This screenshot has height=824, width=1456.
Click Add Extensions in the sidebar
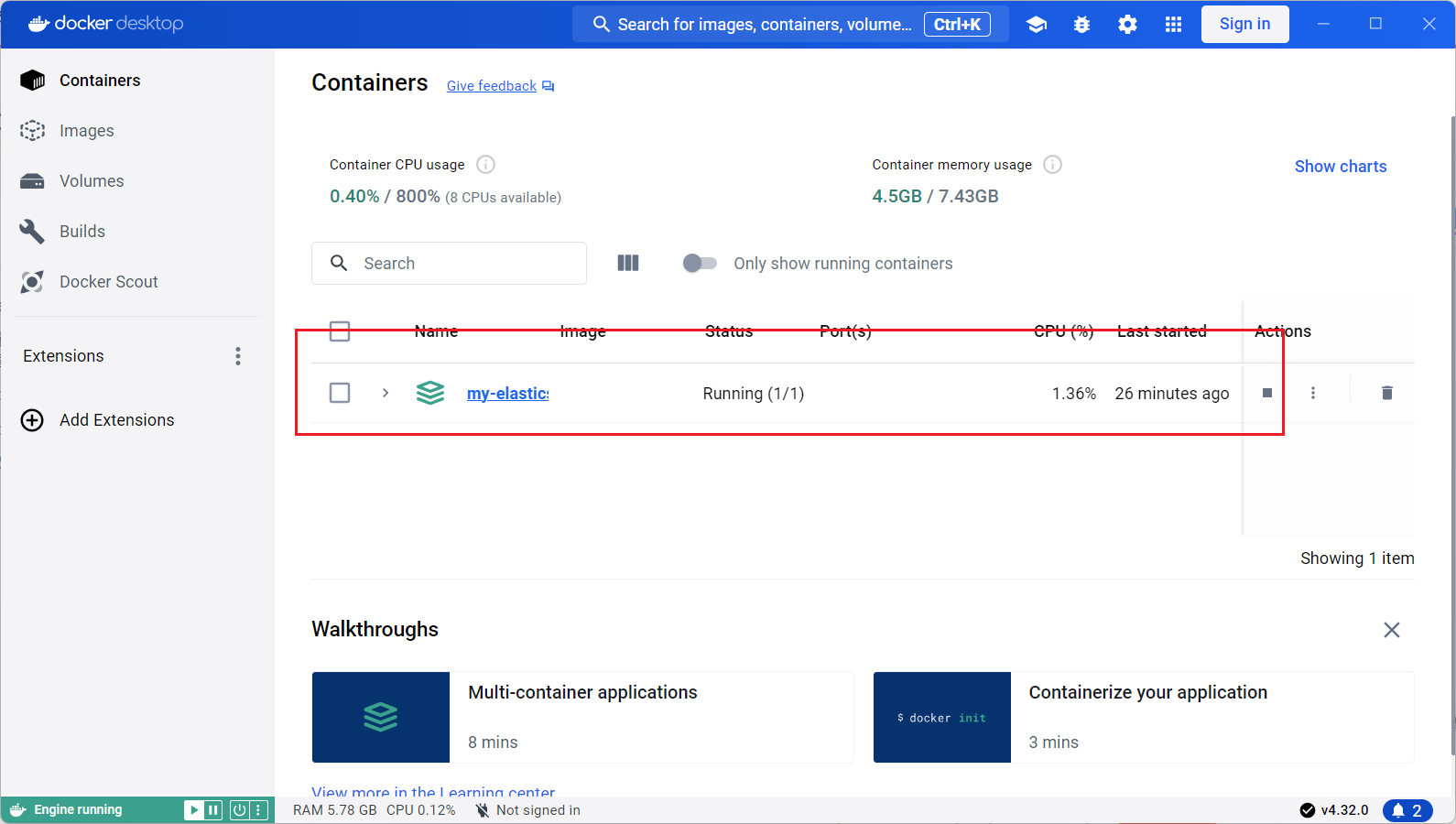[116, 420]
